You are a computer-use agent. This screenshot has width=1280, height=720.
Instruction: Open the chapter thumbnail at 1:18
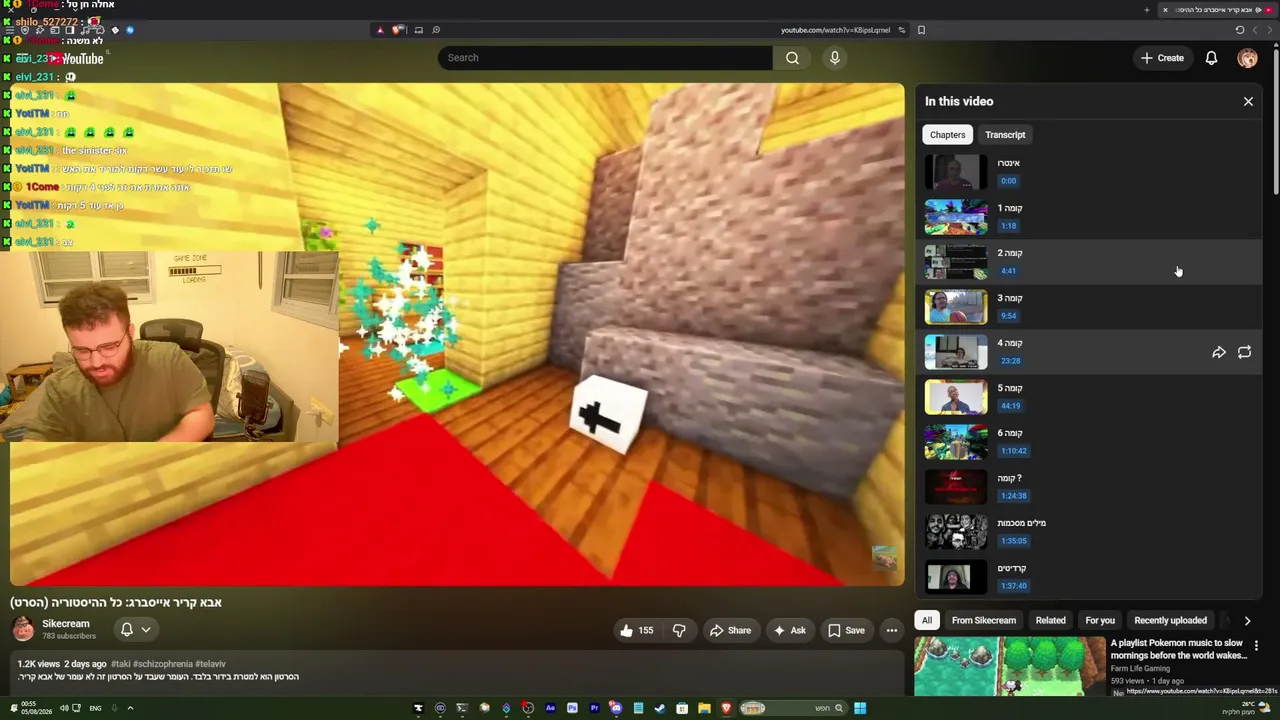[x=956, y=217]
